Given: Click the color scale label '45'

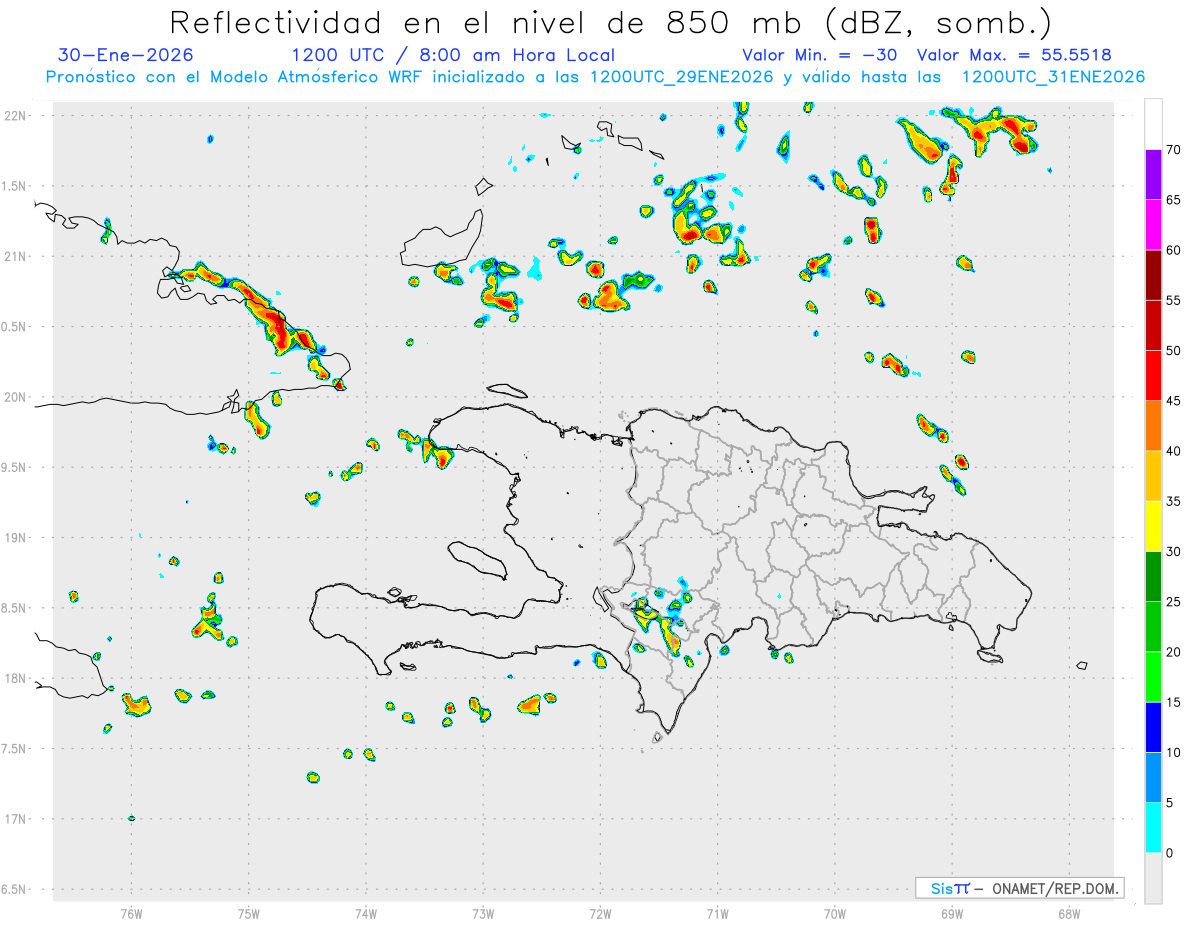Looking at the screenshot, I should click(1173, 401).
